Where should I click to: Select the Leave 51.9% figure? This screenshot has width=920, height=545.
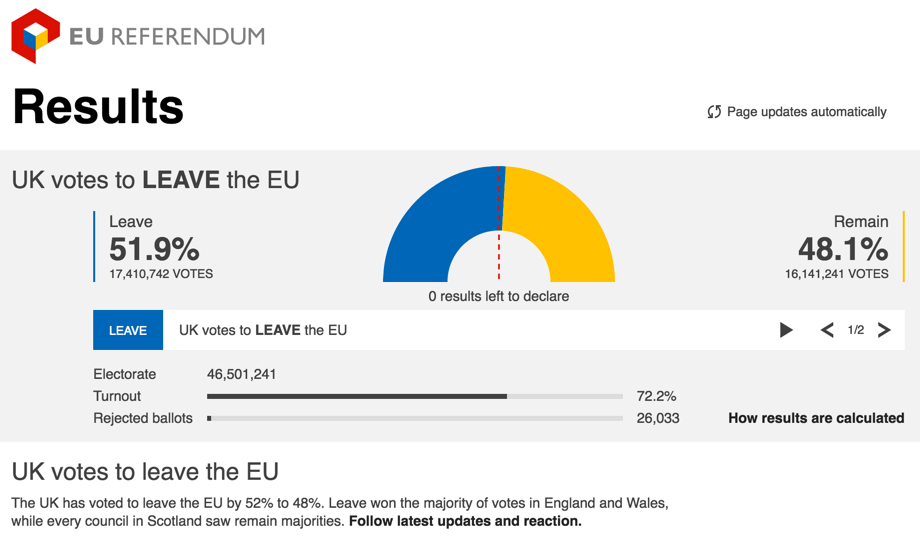pyautogui.click(x=154, y=249)
